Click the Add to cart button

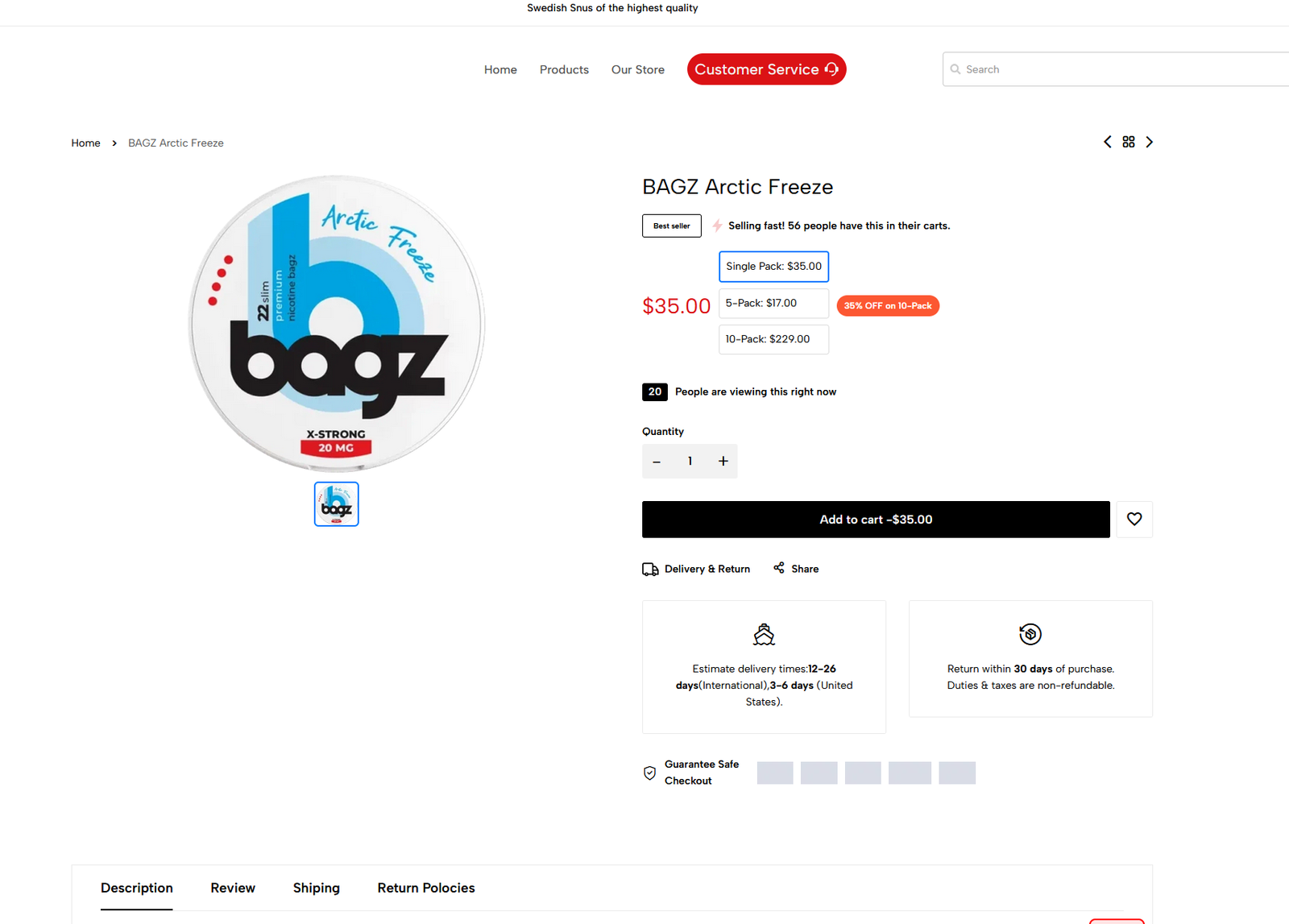[x=875, y=519]
